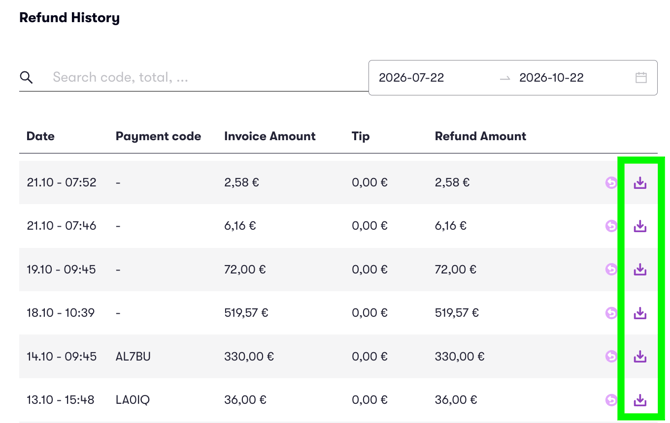The width and height of the screenshot is (670, 423).
Task: Click the Refund History heading
Action: pyautogui.click(x=70, y=18)
